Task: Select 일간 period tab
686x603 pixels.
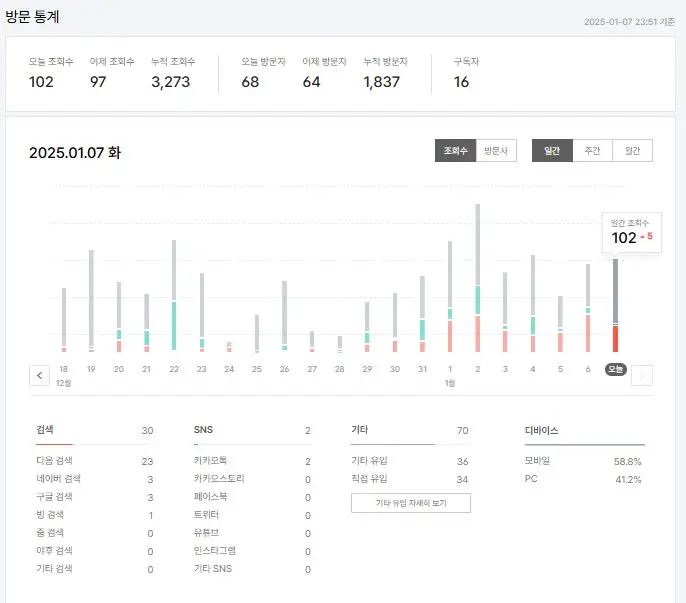Action: pyautogui.click(x=552, y=151)
